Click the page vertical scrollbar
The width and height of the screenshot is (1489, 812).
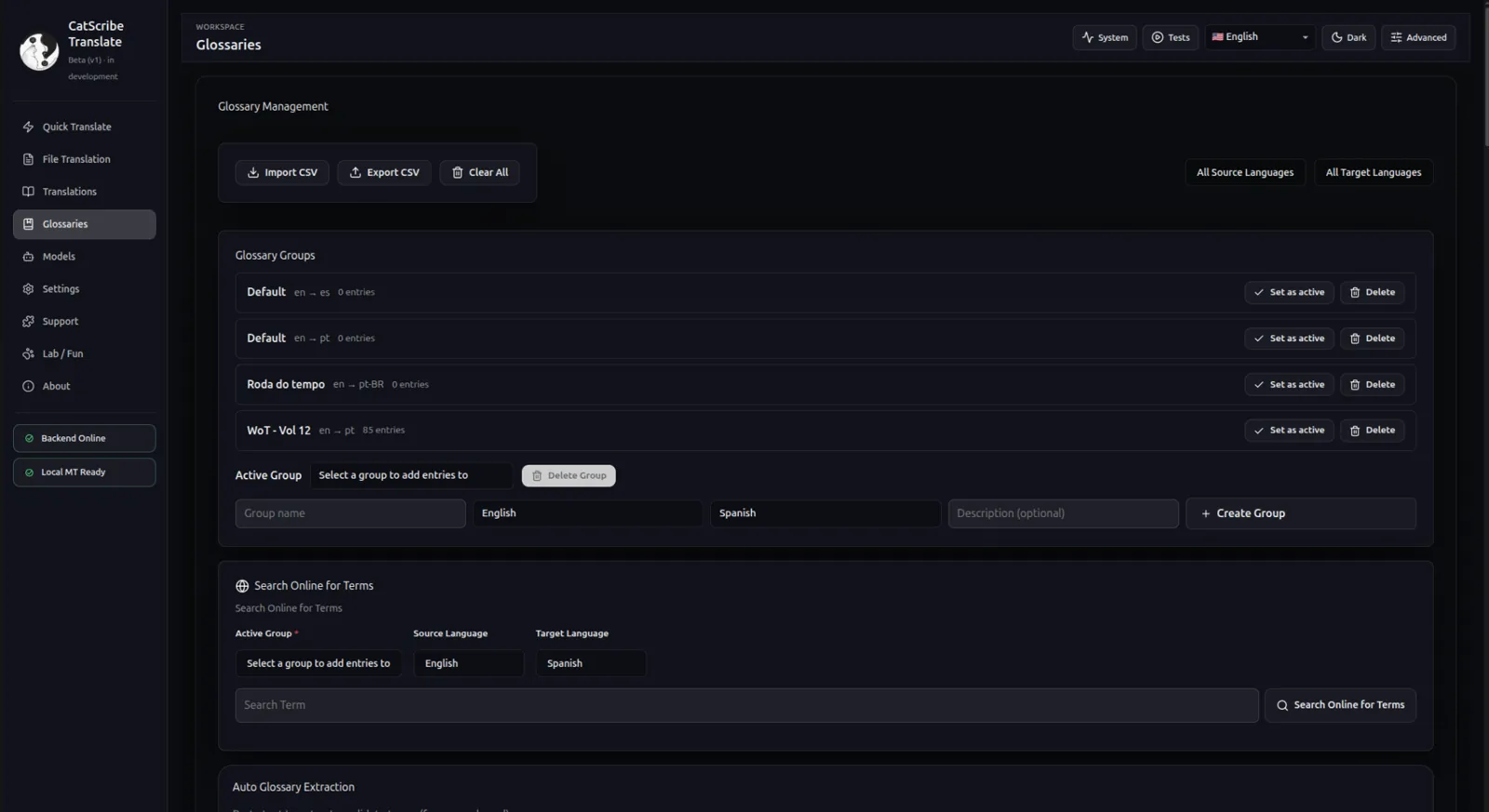(1485, 74)
